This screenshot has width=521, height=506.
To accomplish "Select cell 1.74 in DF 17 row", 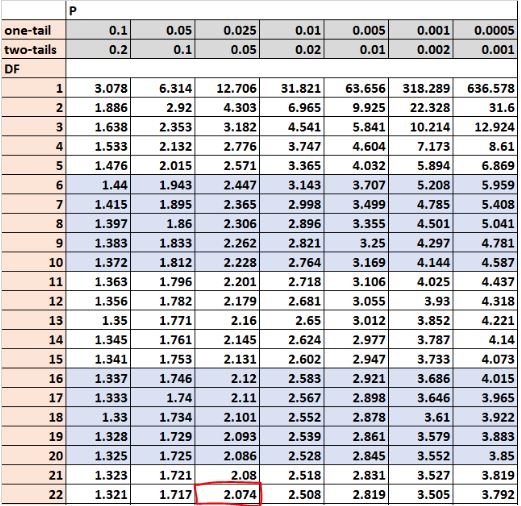I will tap(163, 398).
